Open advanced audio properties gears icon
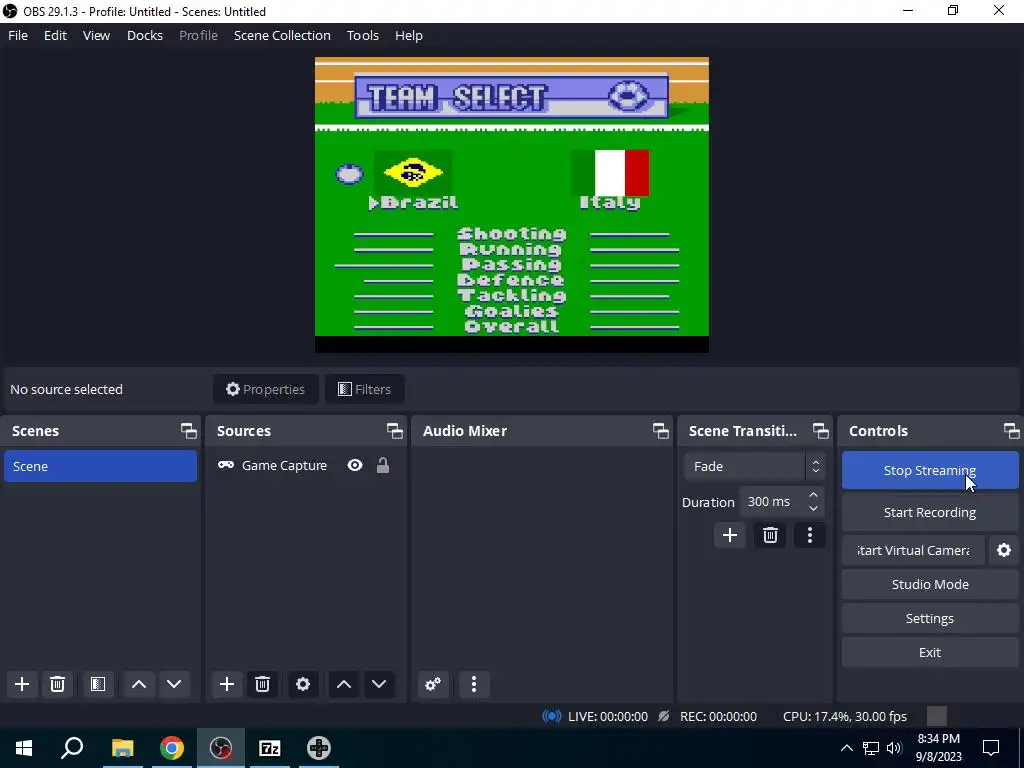Screen dimensions: 1024x768 point(433,684)
